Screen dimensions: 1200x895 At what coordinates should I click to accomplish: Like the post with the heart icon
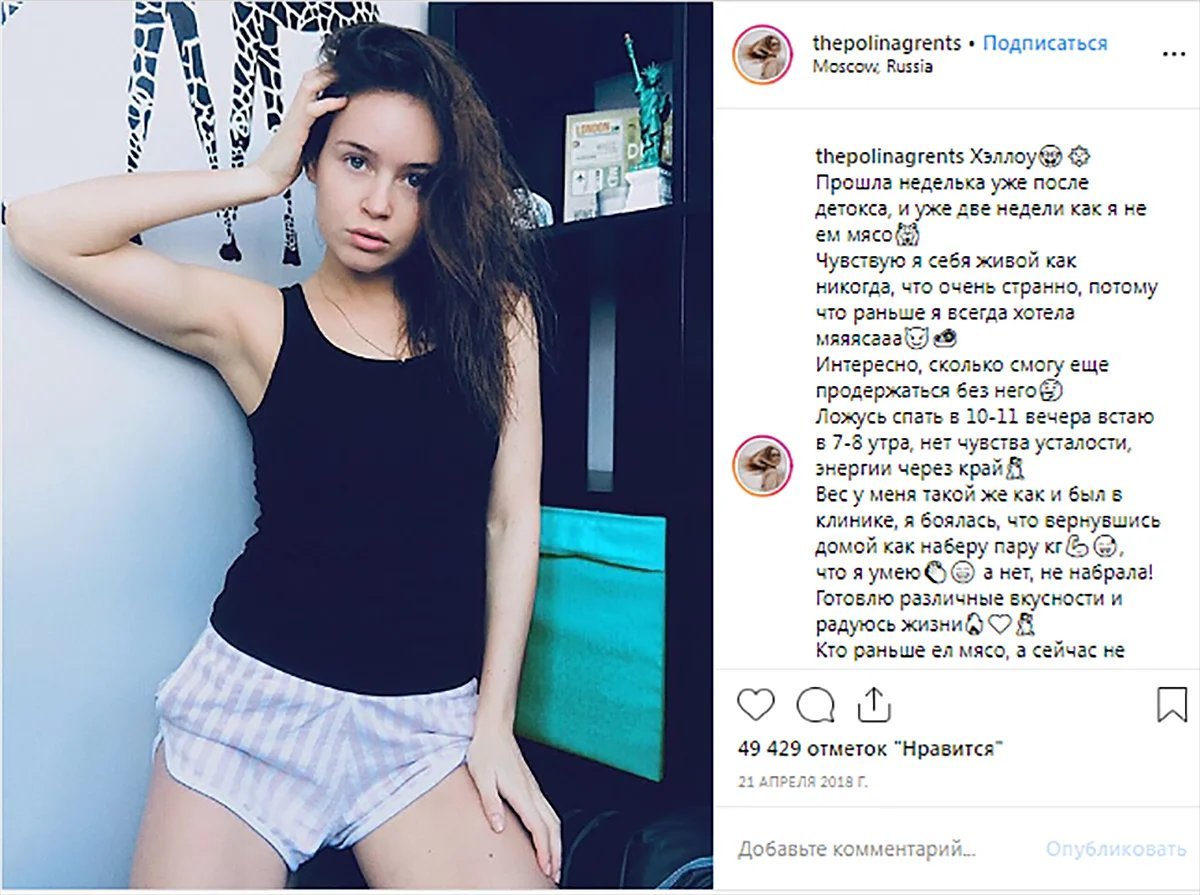756,705
